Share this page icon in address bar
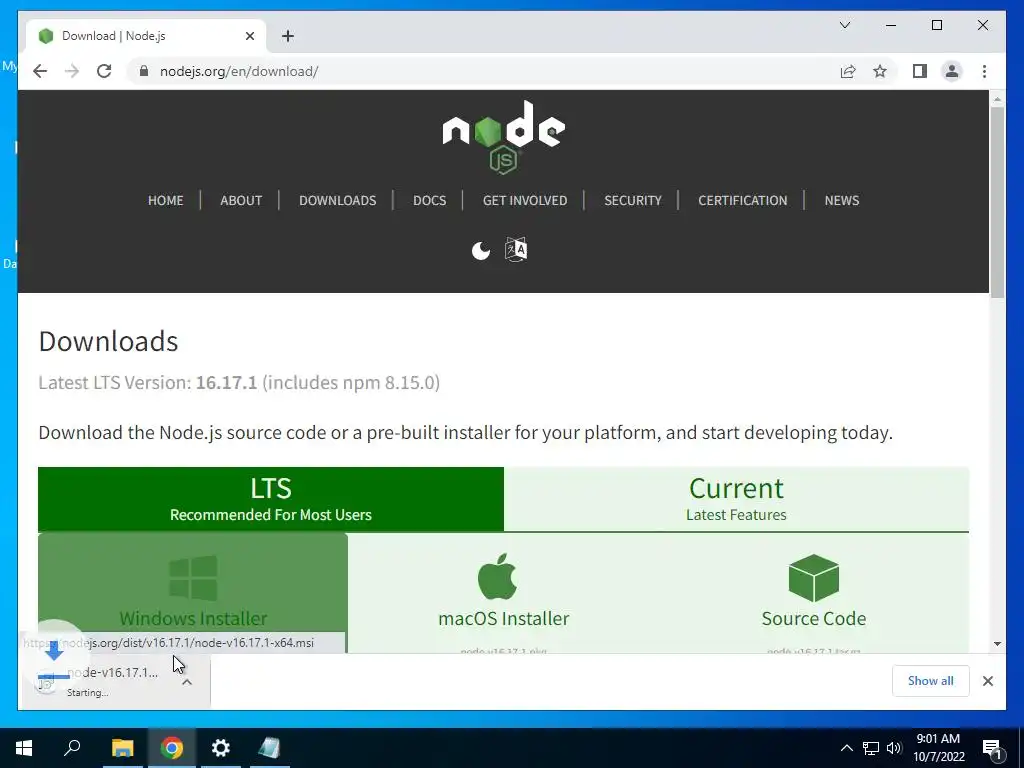Screen dimensions: 1024x768 point(848,71)
